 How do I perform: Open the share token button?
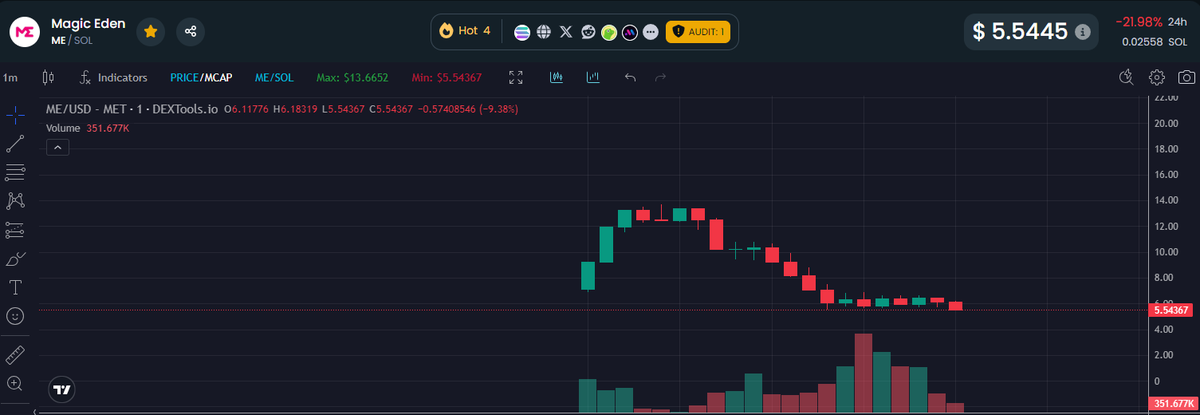click(191, 31)
